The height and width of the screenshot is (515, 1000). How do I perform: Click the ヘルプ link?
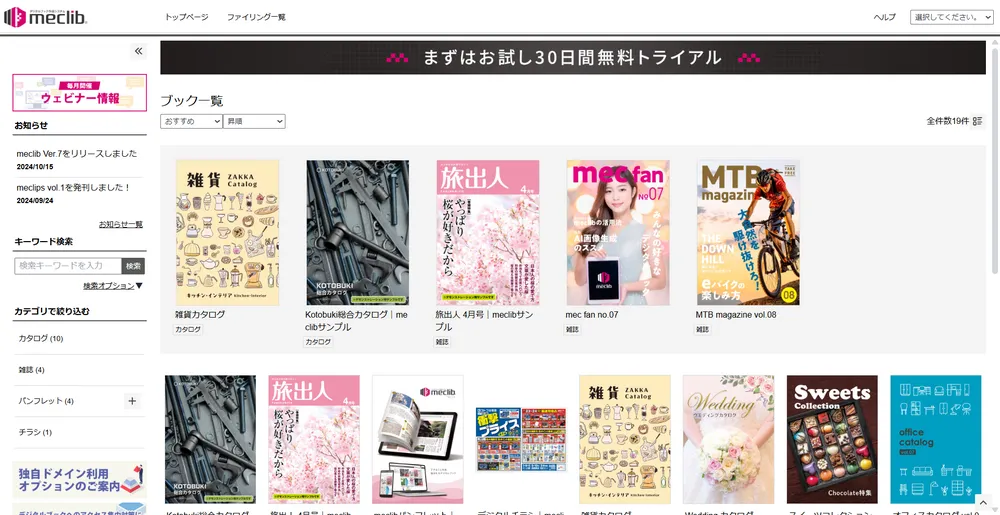point(884,18)
